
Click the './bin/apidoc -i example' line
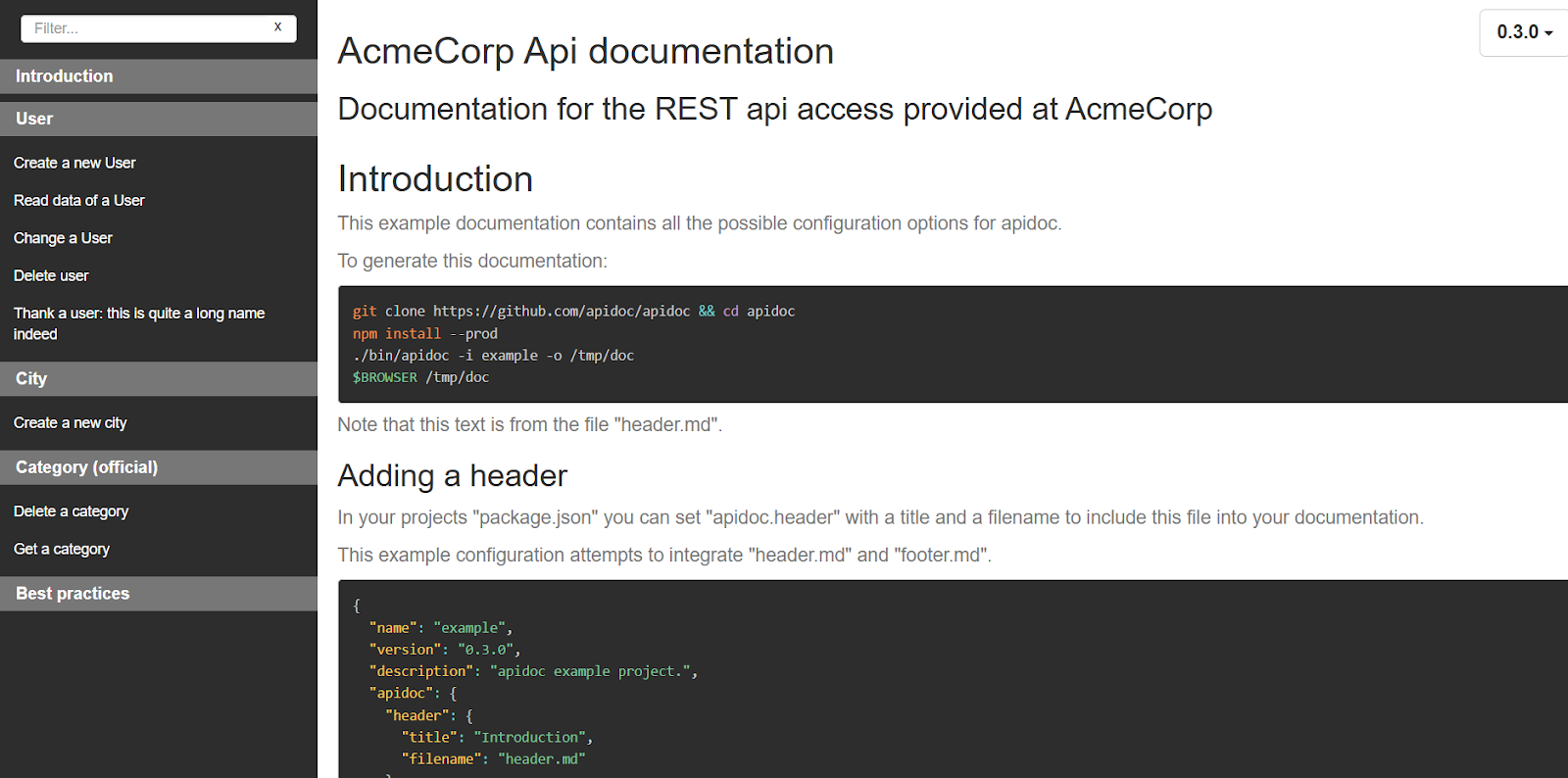coord(493,356)
